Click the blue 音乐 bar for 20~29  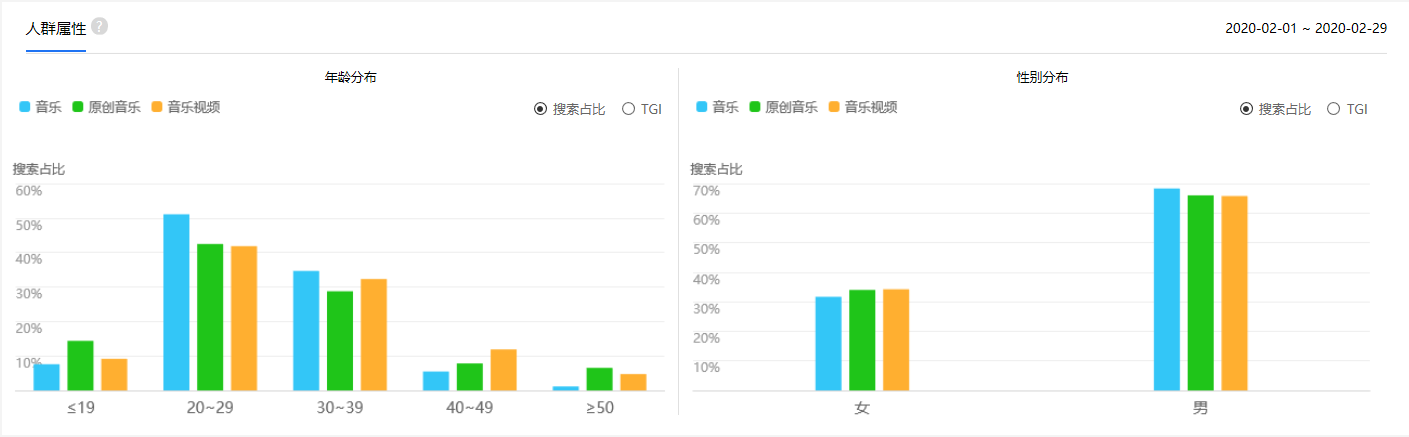(176, 302)
